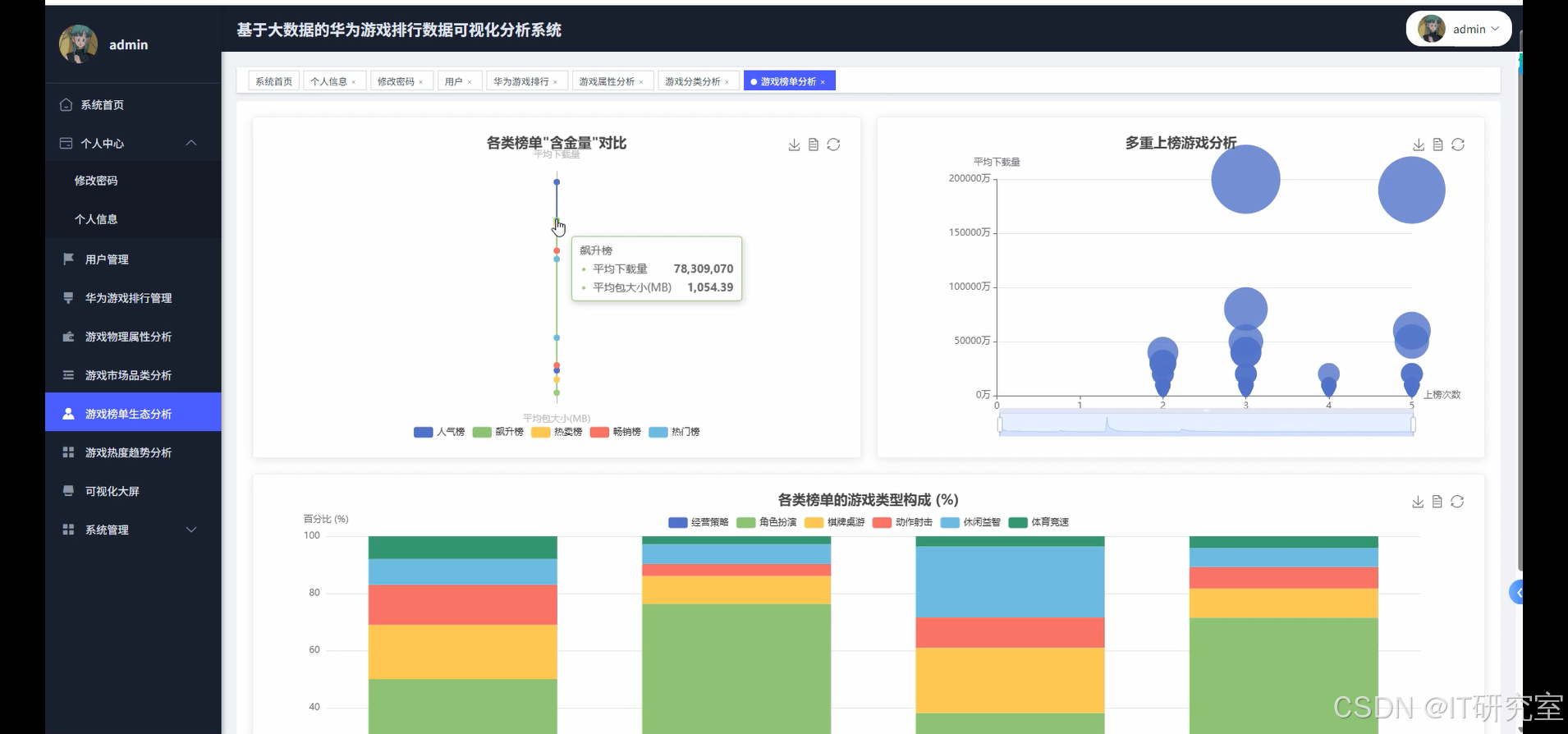
Task: Close the 游戏属性分析 tab
Action: [x=641, y=82]
